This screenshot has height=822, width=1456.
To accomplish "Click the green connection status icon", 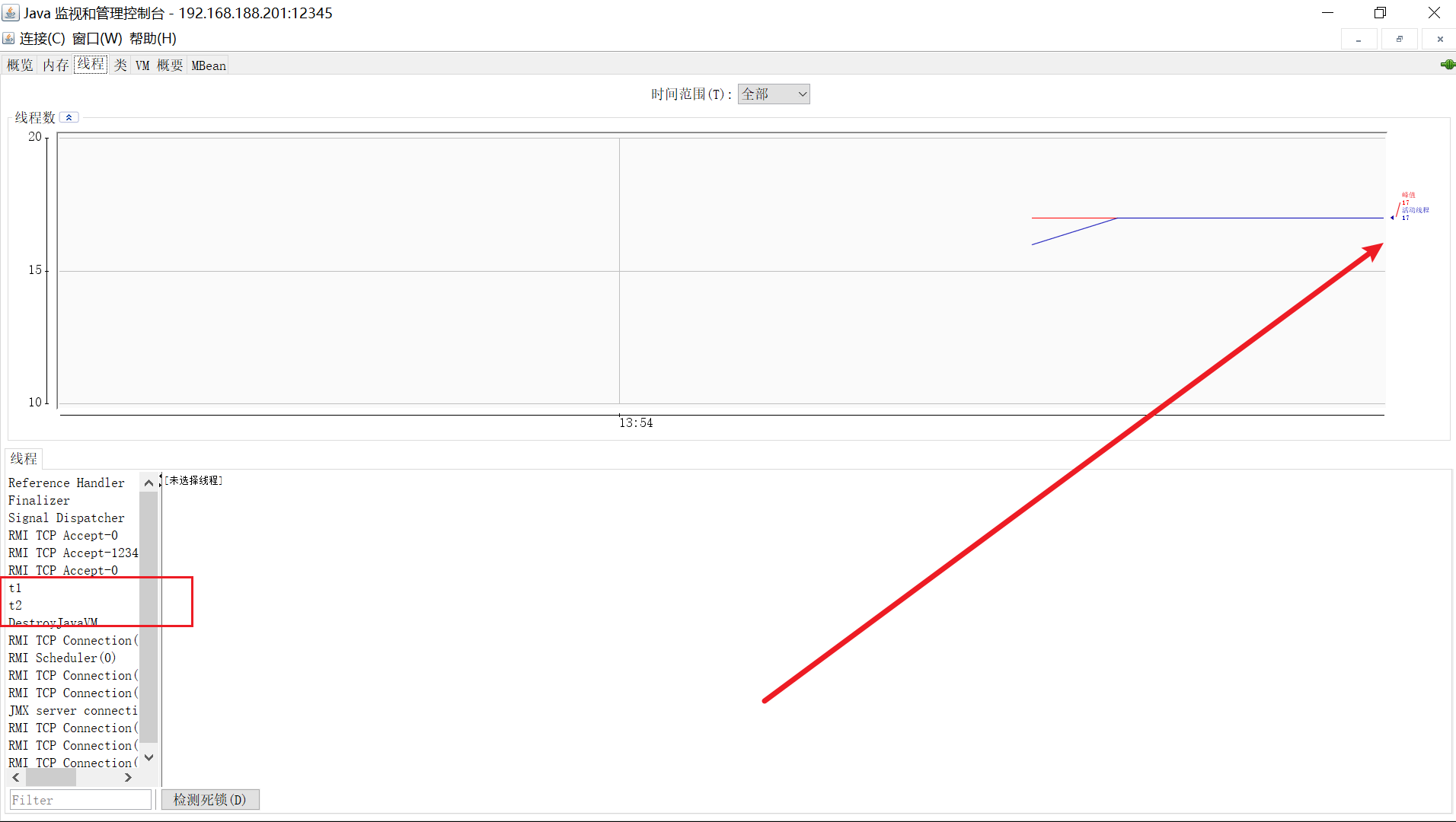I will [x=1447, y=65].
